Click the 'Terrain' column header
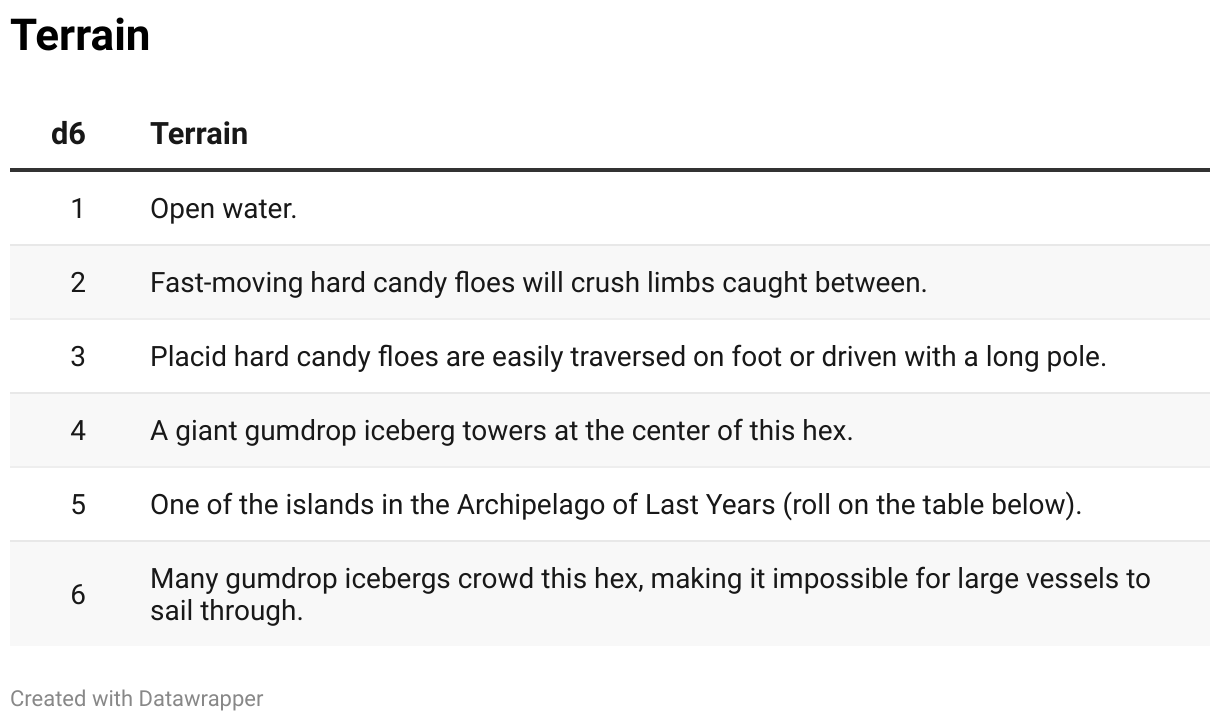The width and height of the screenshot is (1220, 722). coord(199,133)
